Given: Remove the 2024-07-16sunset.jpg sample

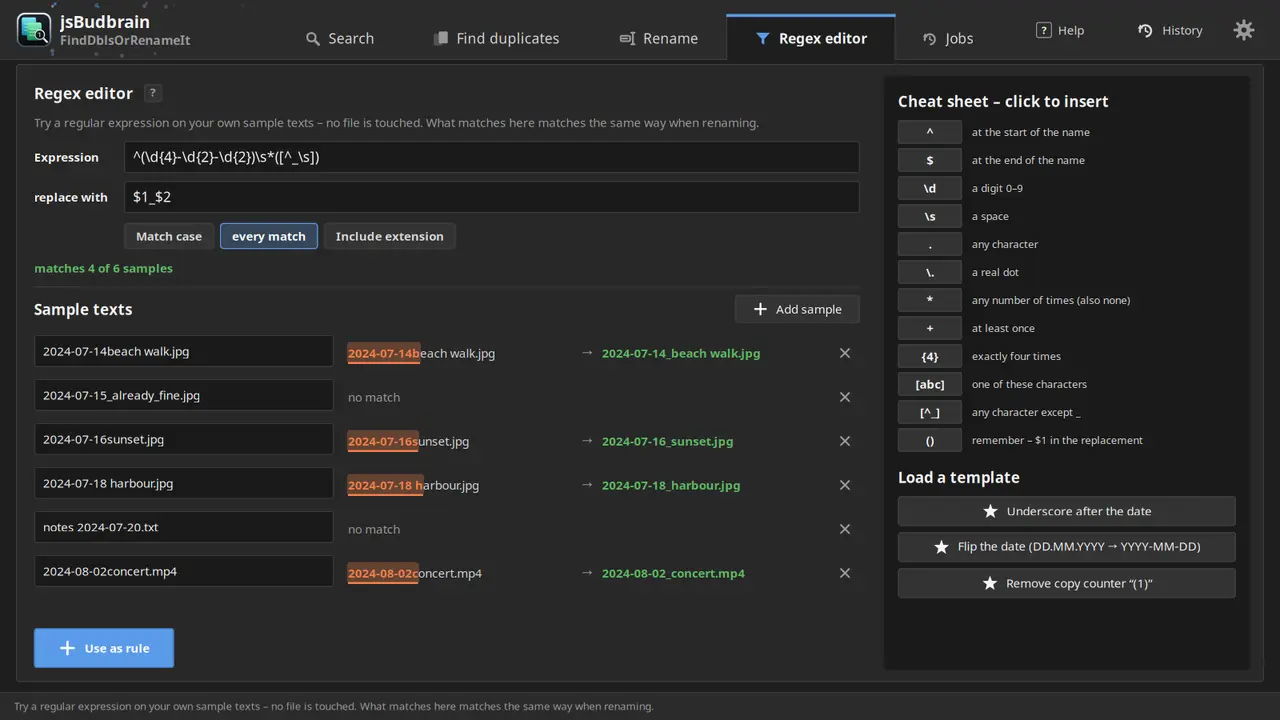Looking at the screenshot, I should click(845, 441).
